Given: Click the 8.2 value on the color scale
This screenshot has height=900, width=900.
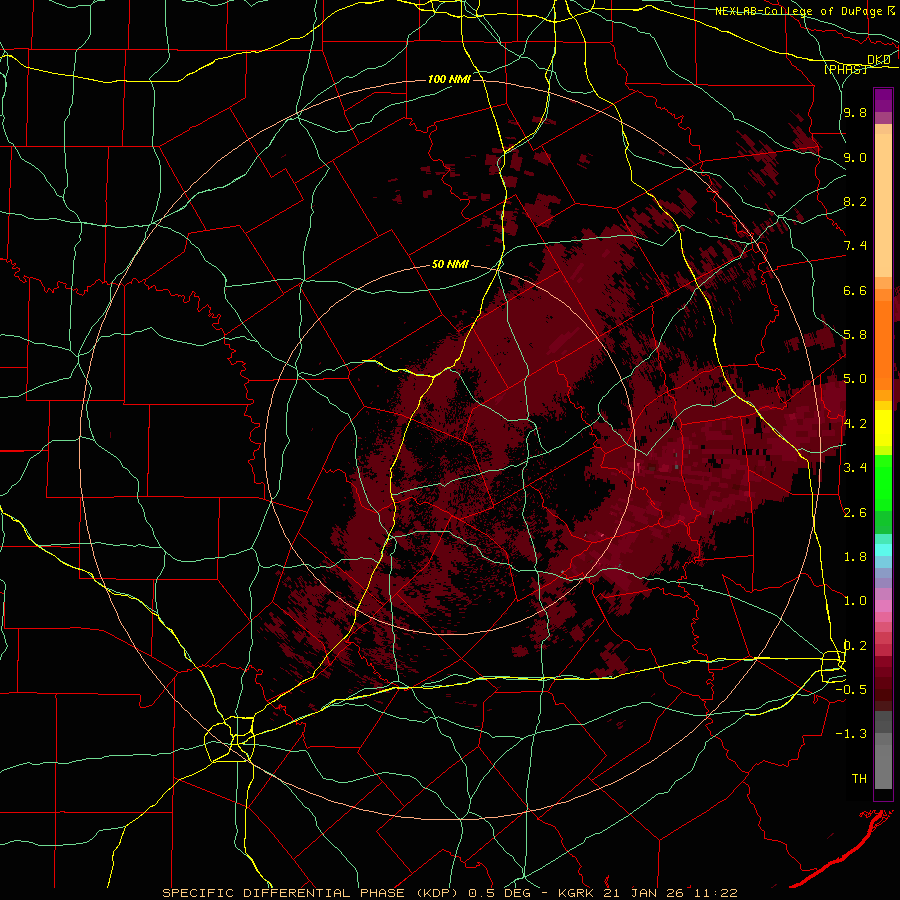Looking at the screenshot, I should pyautogui.click(x=855, y=201).
